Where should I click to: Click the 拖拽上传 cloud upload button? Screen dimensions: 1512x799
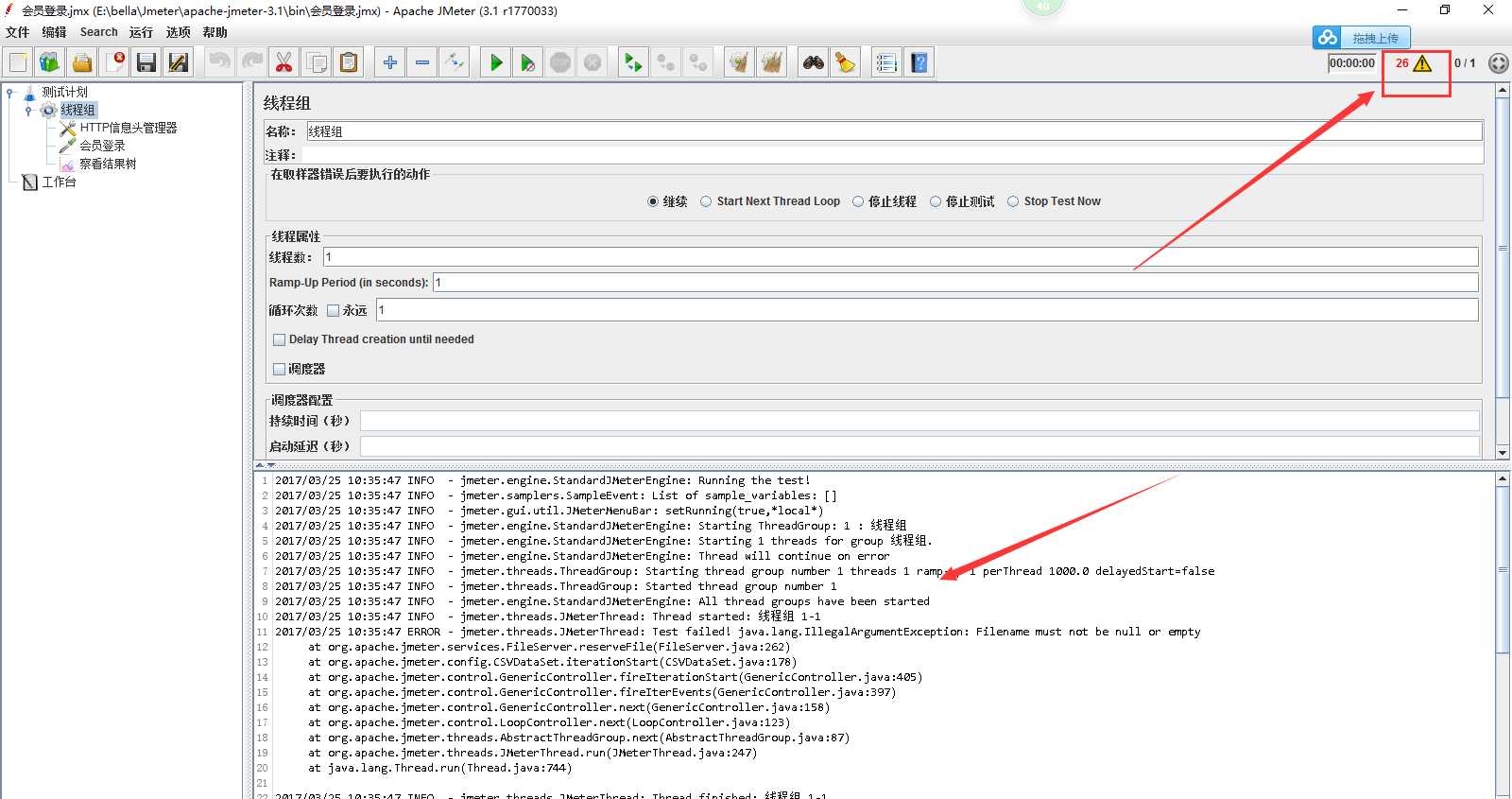click(1361, 38)
